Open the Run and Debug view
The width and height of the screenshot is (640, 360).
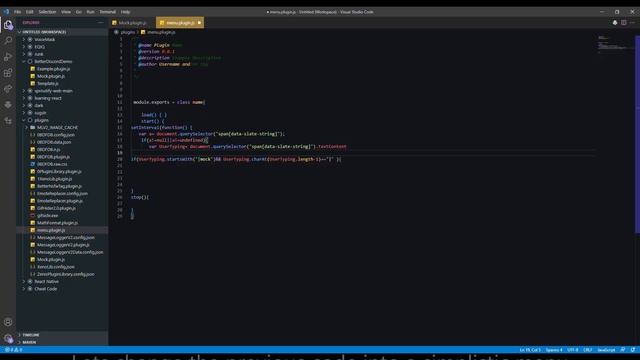point(8,57)
